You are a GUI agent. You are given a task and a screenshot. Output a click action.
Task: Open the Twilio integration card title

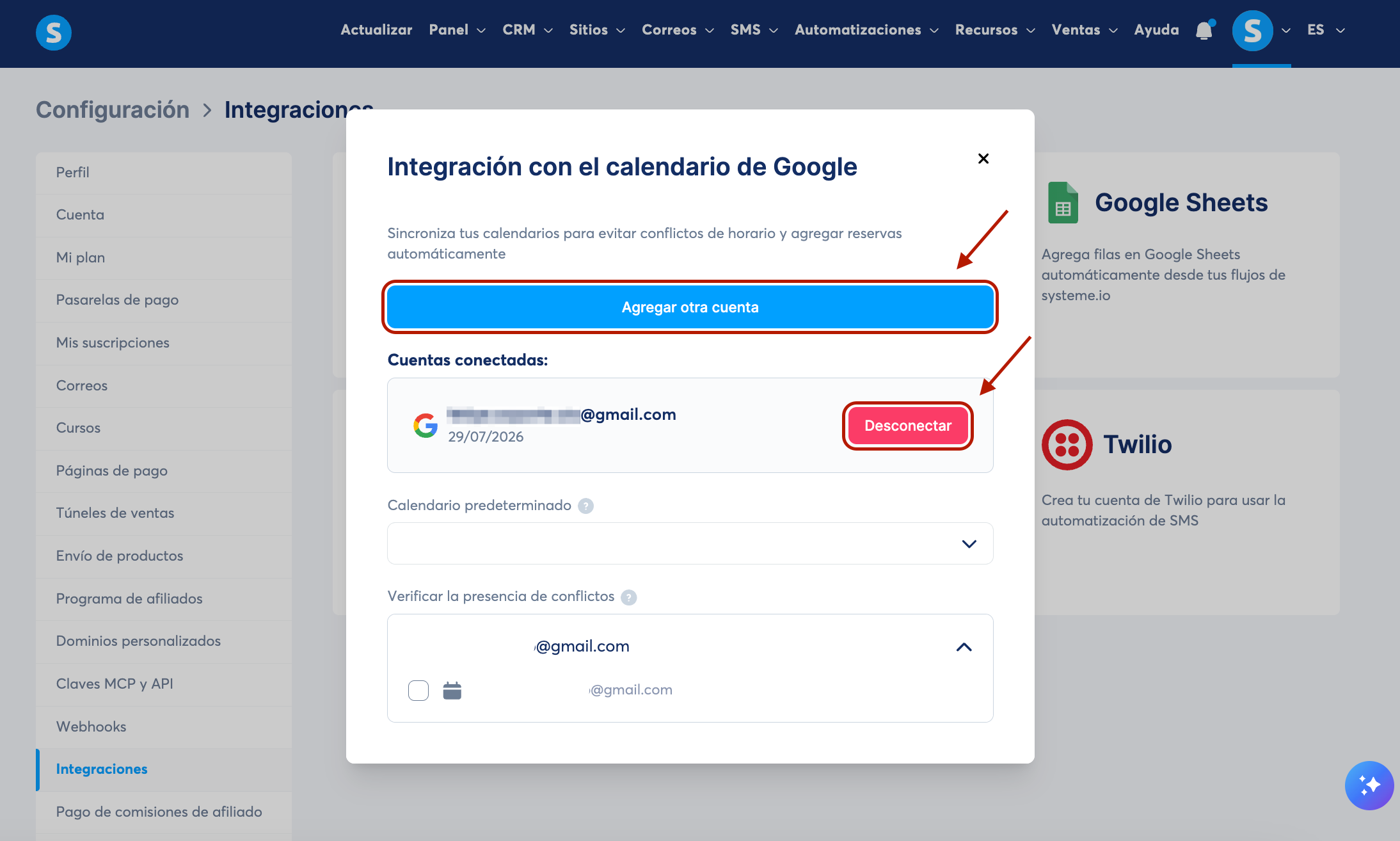[1138, 445]
